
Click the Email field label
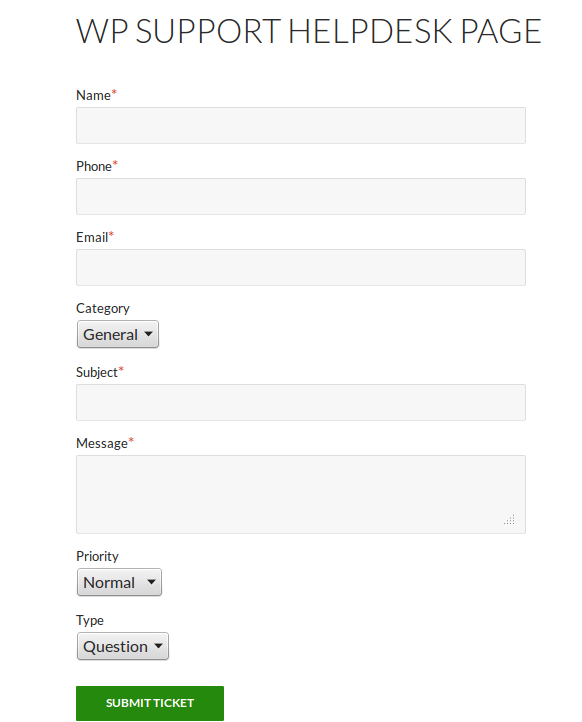click(94, 237)
